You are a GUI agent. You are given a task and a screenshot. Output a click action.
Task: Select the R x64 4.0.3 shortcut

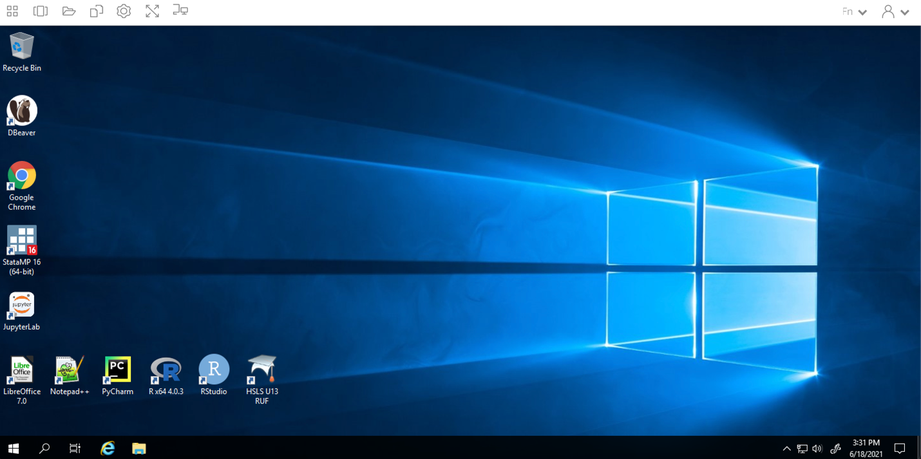[x=165, y=370]
